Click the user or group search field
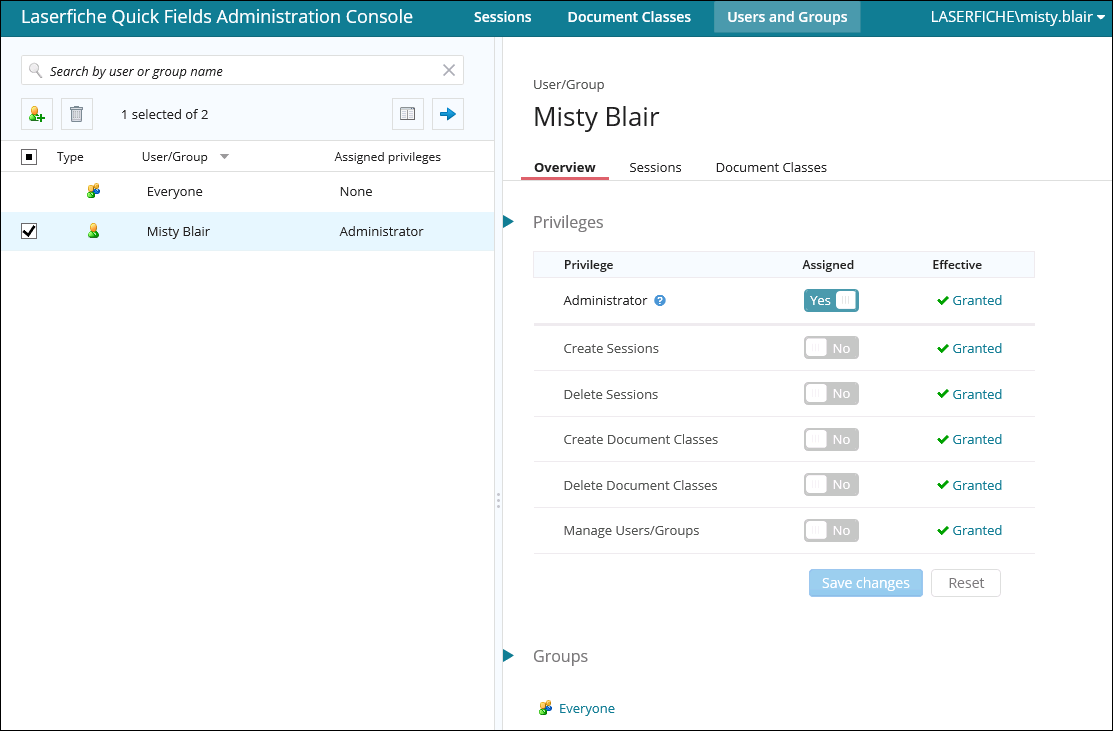The image size is (1113, 731). (x=240, y=71)
